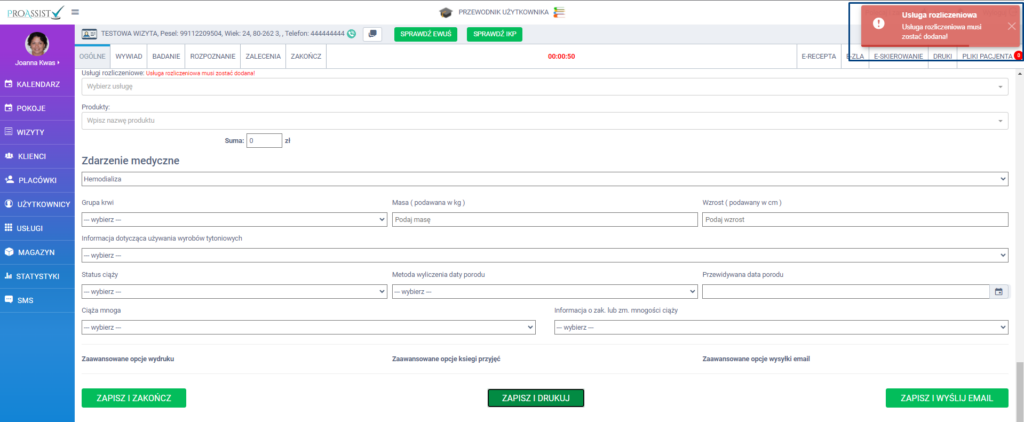Viewport: 1024px width, 422px height.
Task: Switch to the Rozpoznanie tab
Action: tap(211, 56)
